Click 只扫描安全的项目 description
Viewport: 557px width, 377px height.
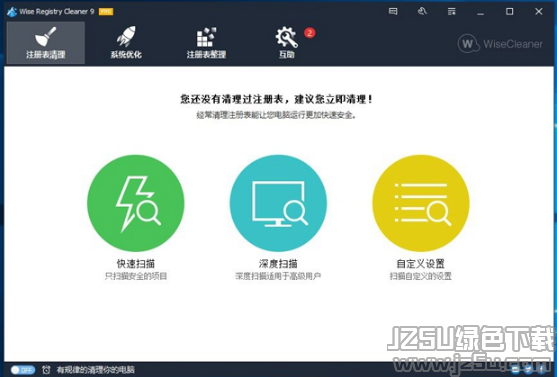point(136,276)
